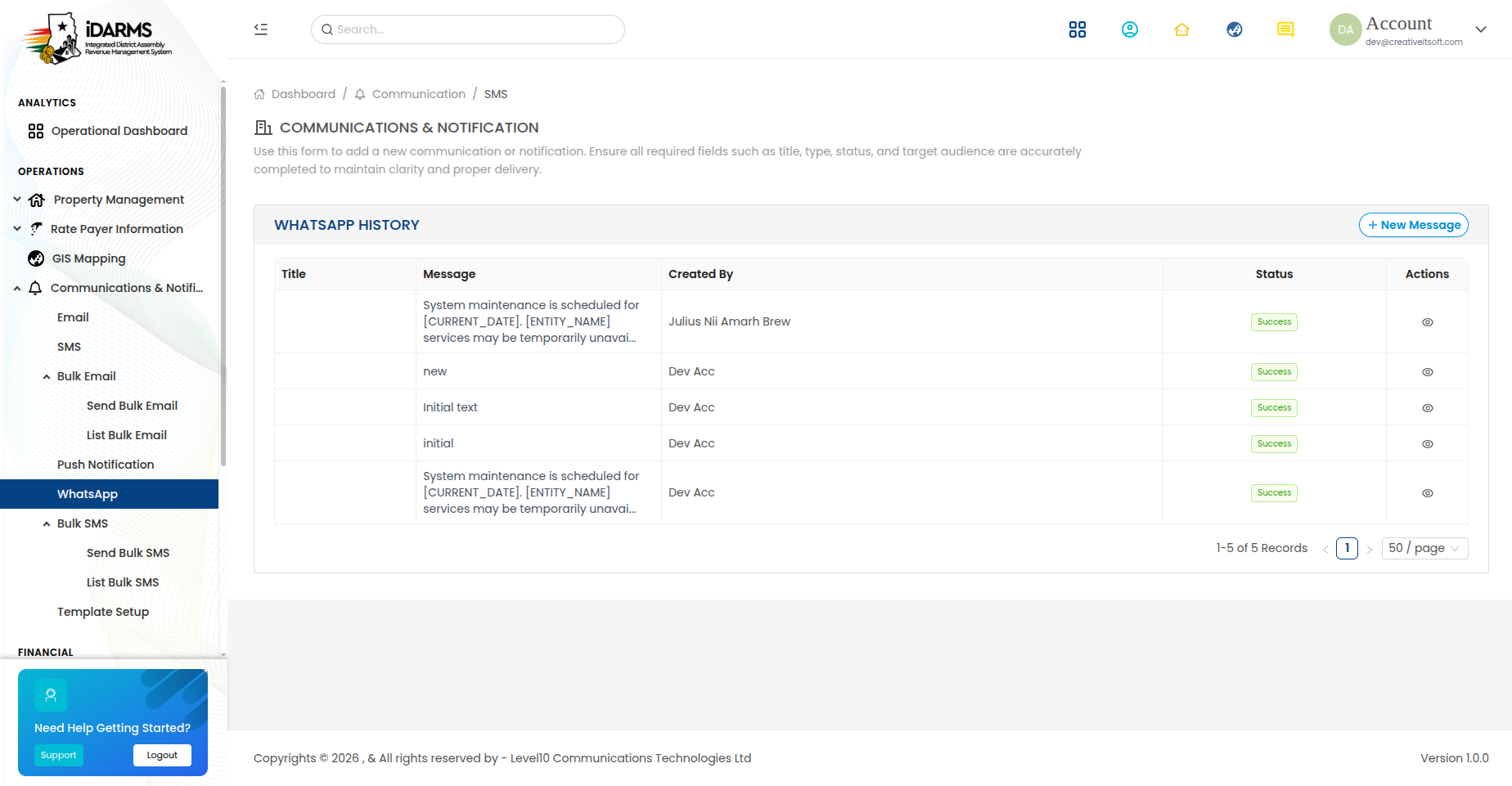The image size is (1512, 786).
Task: View details of the 'Initial text' message
Action: click(1428, 408)
